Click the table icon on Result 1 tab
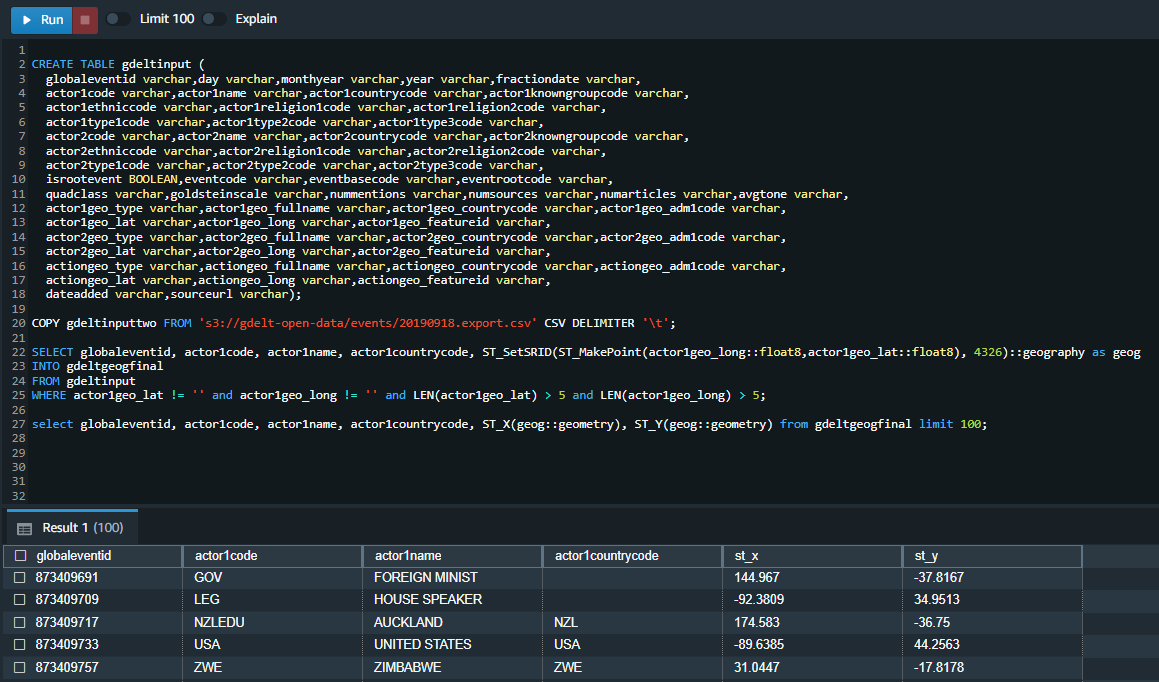1159x682 pixels. 25,527
